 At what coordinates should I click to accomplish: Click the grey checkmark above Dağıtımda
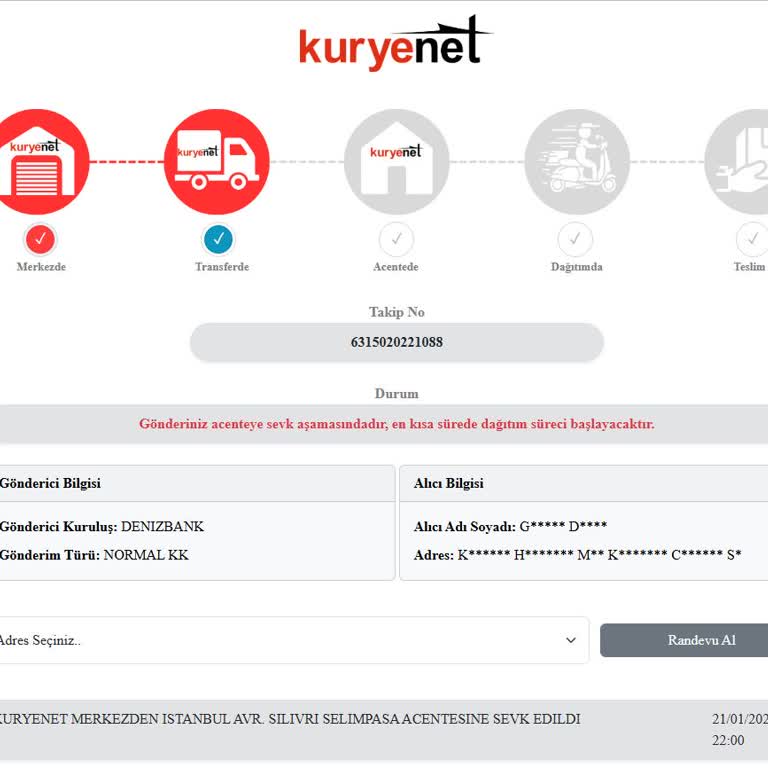575,239
